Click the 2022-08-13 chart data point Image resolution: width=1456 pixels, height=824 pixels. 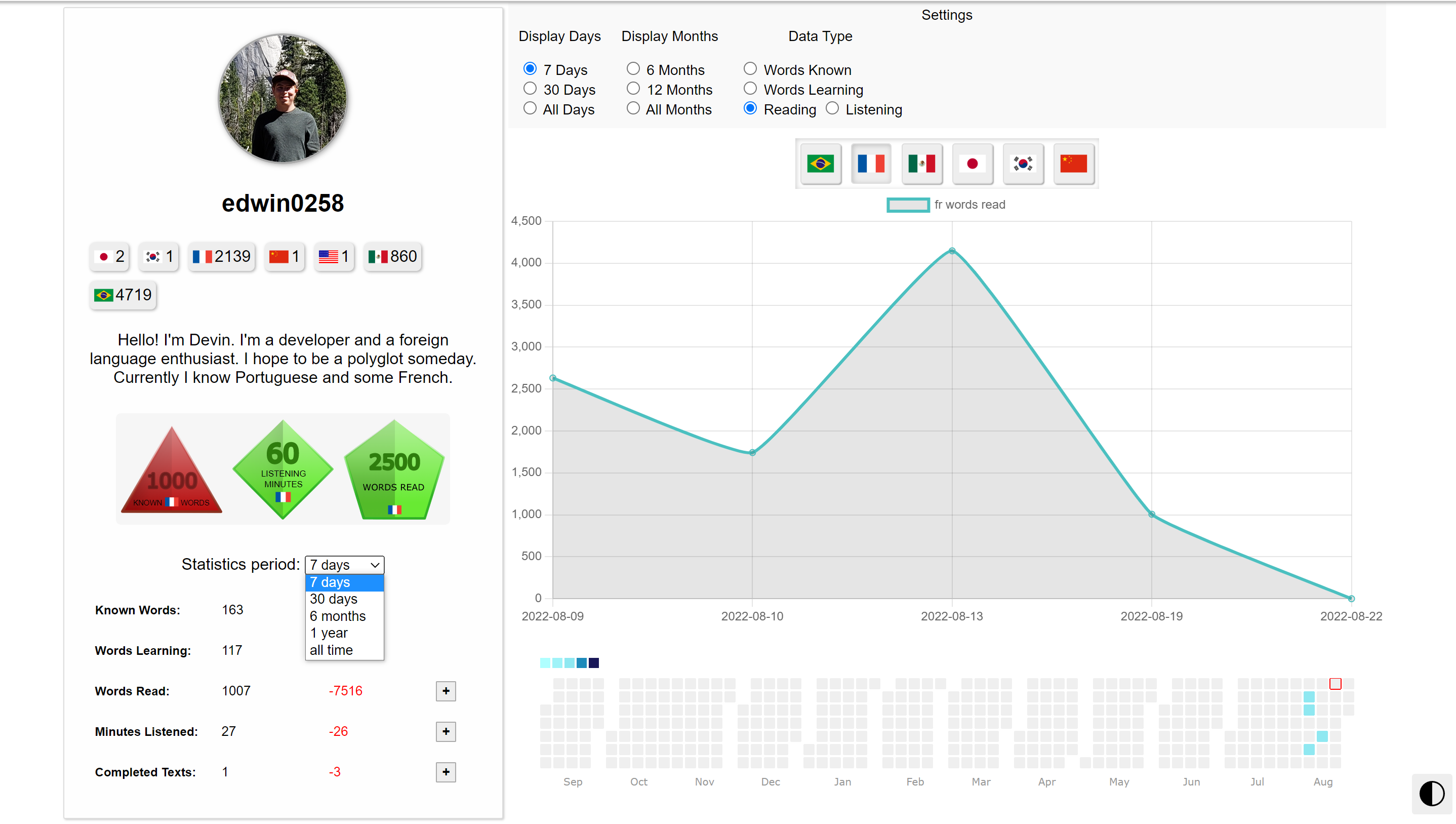(x=952, y=251)
